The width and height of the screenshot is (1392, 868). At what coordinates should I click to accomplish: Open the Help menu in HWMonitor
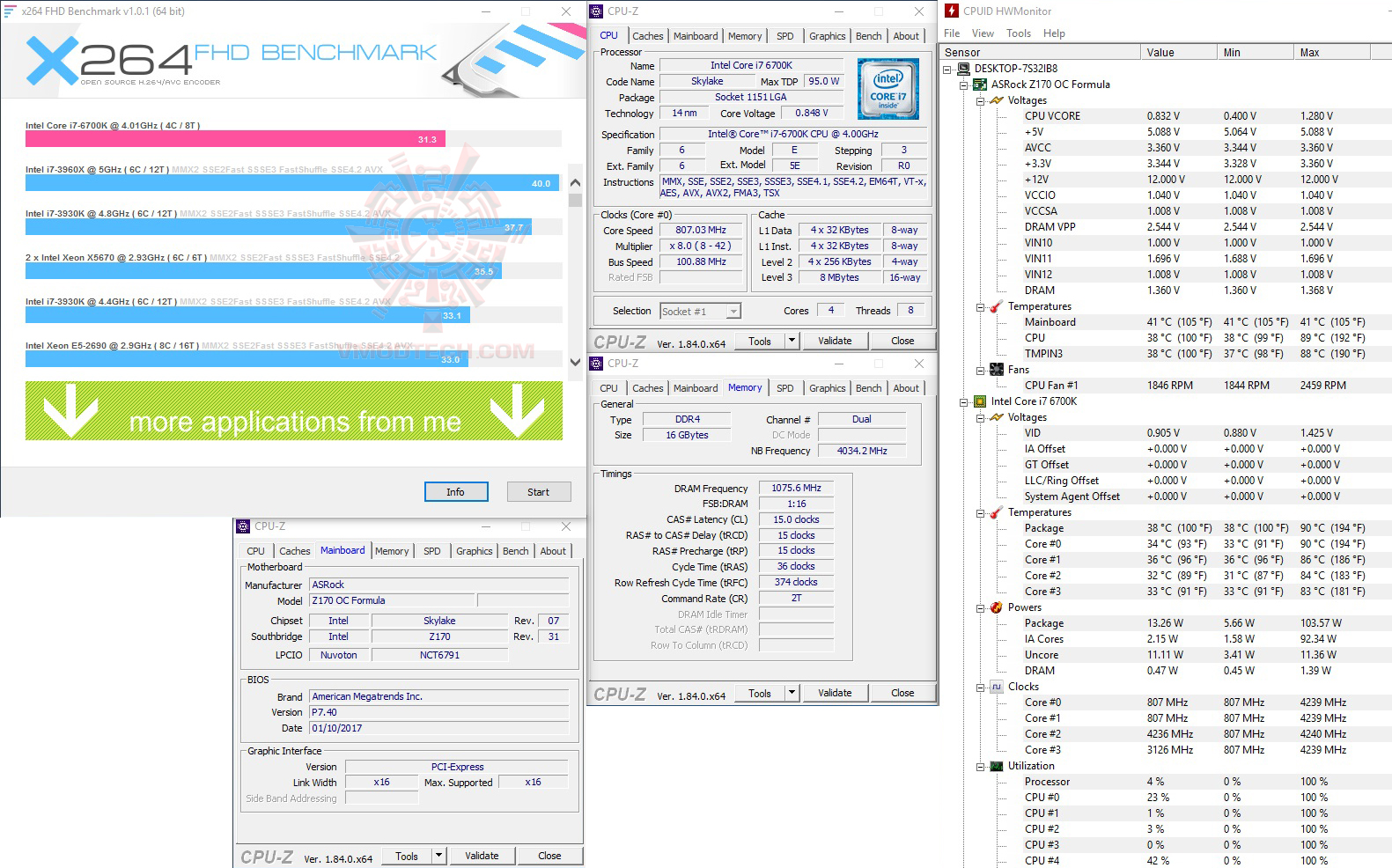1054,33
